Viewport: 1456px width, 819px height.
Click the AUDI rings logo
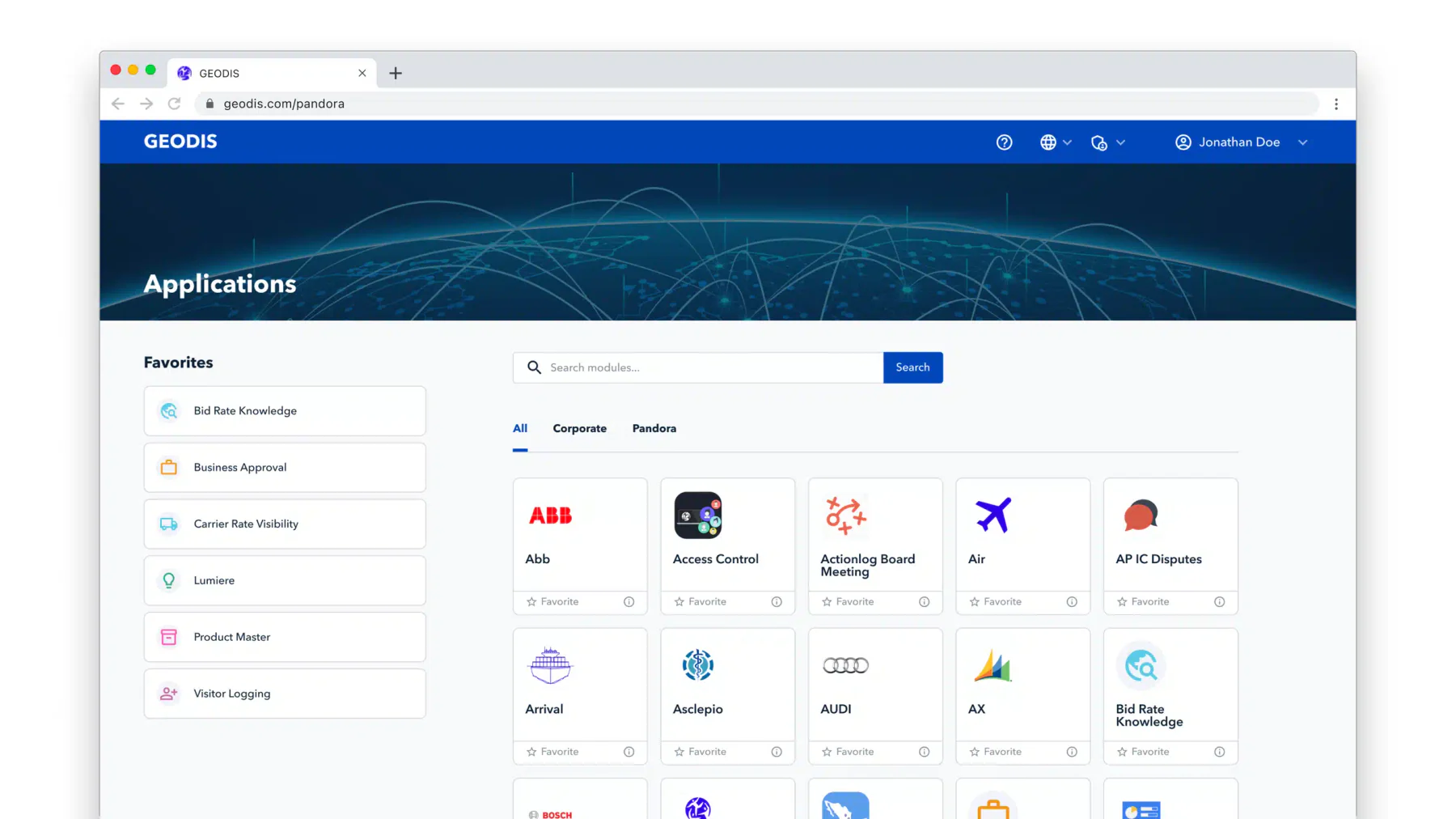(x=845, y=665)
